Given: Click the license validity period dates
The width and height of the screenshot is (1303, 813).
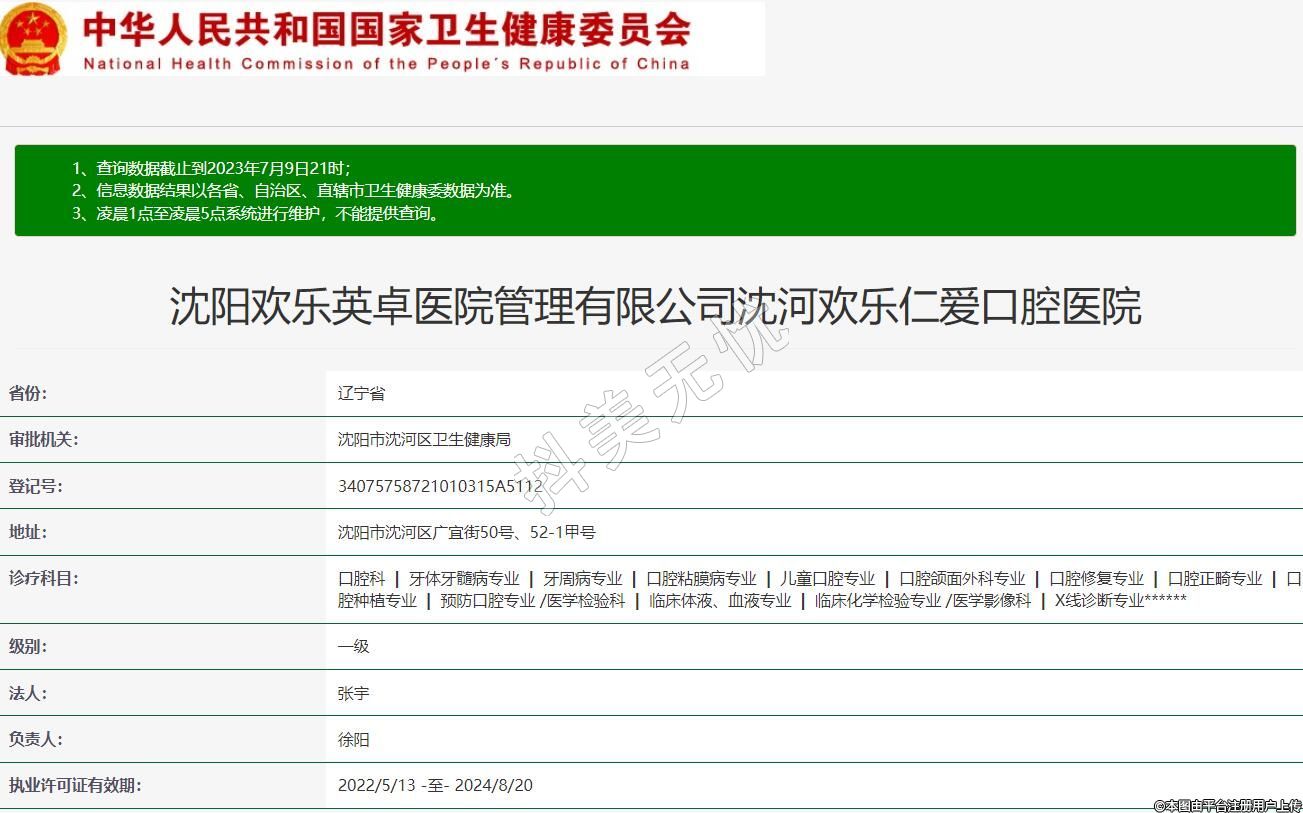Looking at the screenshot, I should coord(435,786).
